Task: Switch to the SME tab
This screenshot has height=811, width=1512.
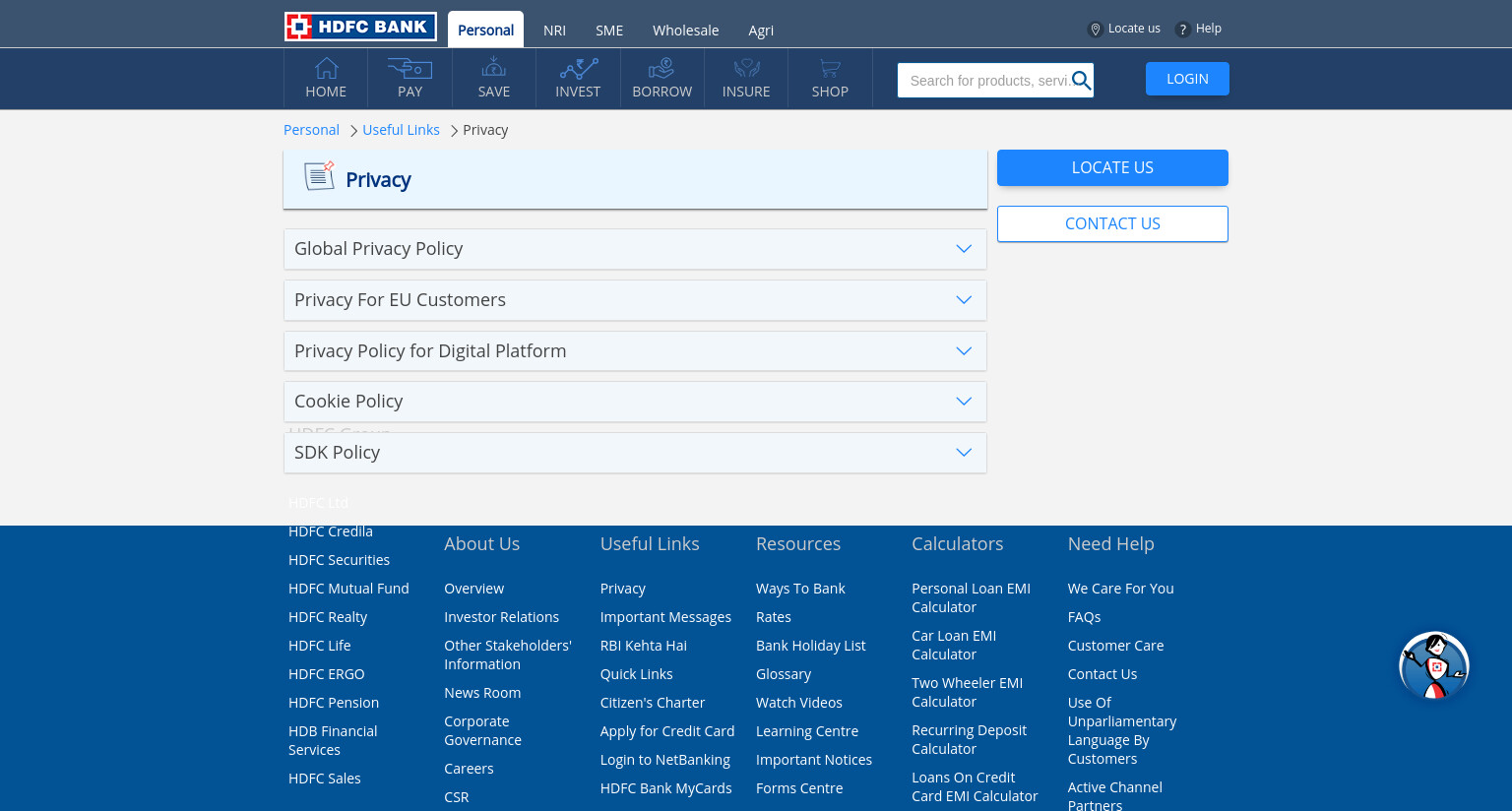Action: [609, 31]
